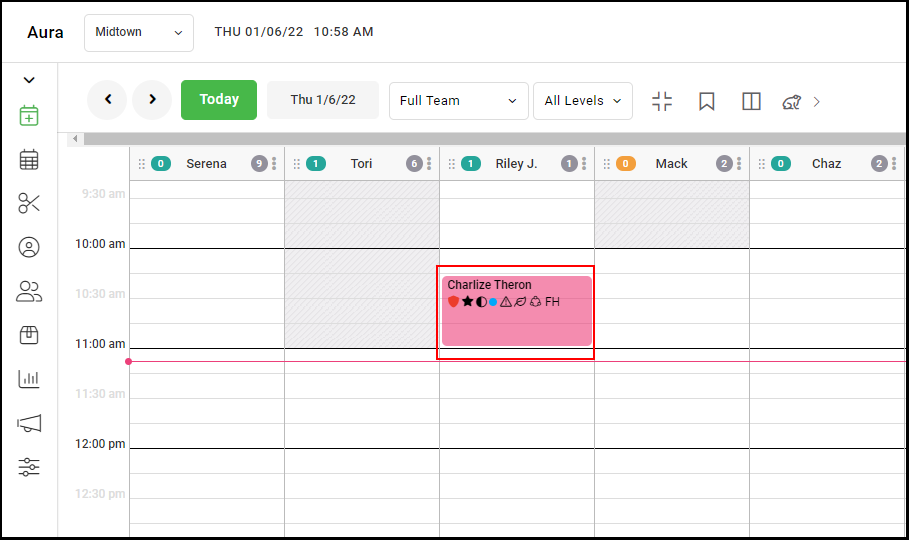Open the Charlize Theron appointment block

coord(517,311)
